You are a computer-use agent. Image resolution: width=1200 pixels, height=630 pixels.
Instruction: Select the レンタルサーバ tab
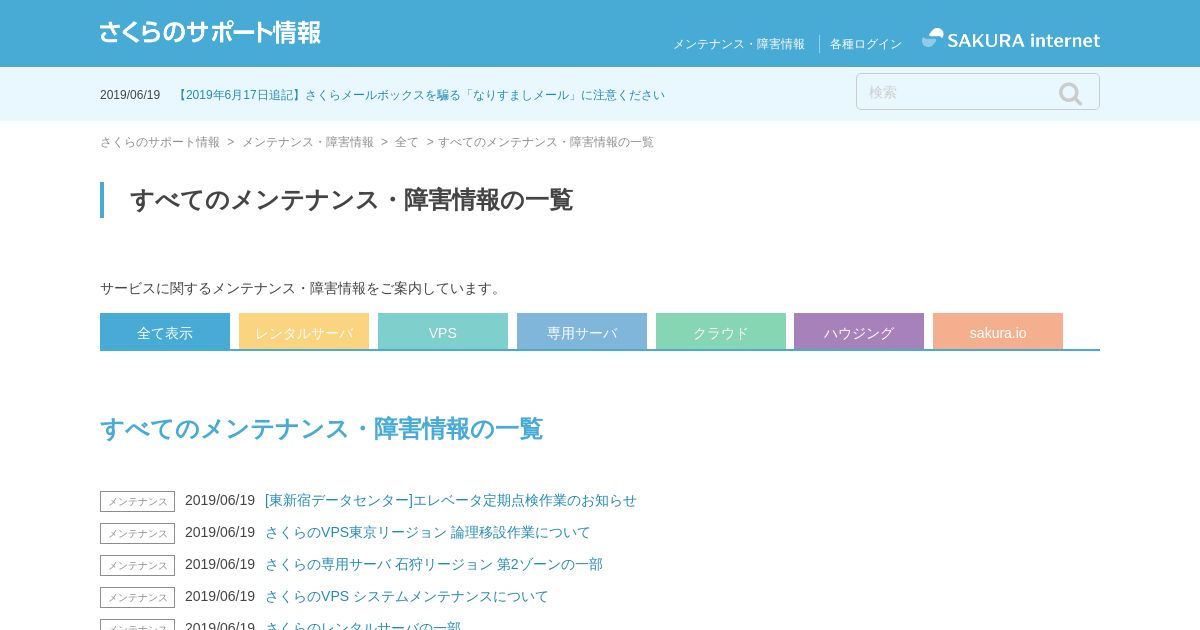pyautogui.click(x=304, y=332)
